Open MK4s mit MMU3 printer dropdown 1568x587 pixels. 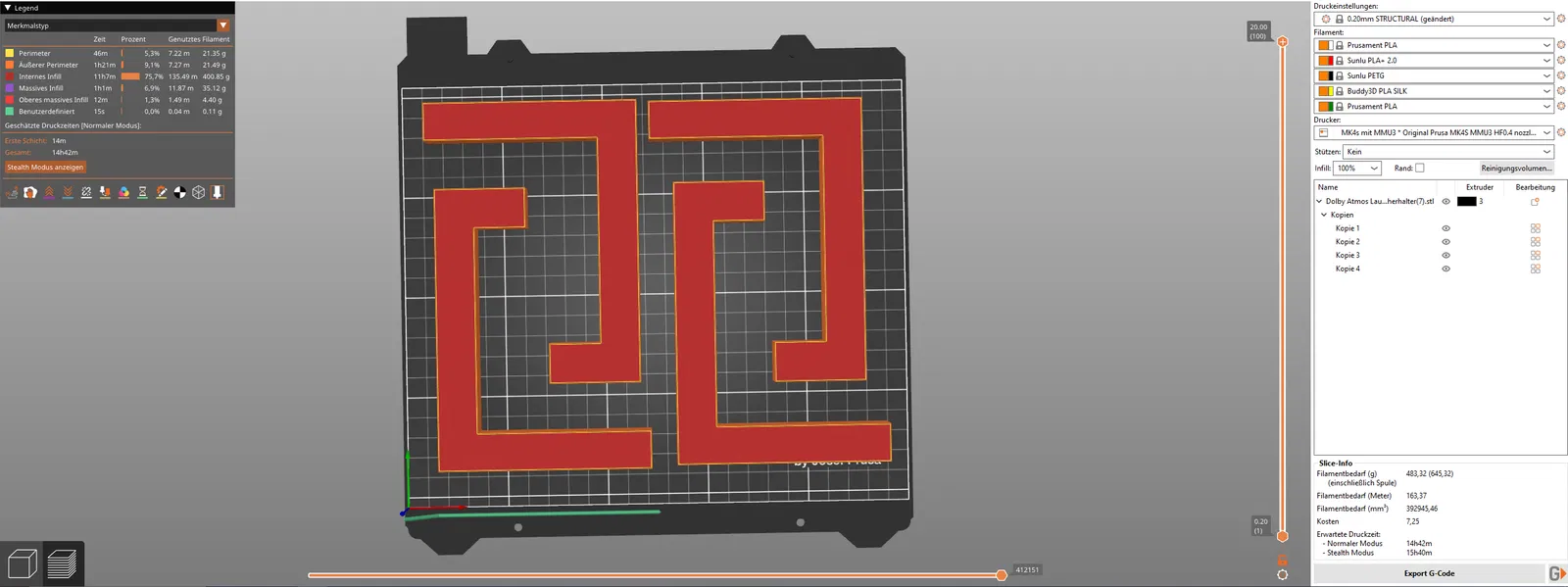tap(1435, 132)
